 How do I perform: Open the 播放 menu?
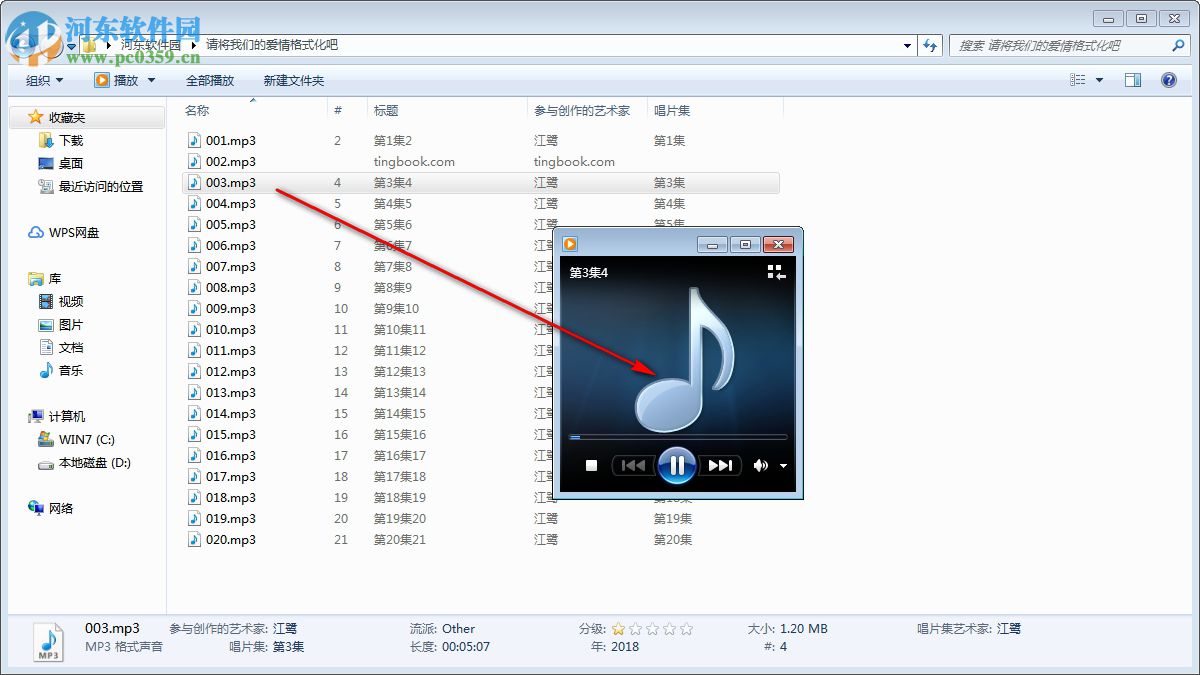[125, 80]
